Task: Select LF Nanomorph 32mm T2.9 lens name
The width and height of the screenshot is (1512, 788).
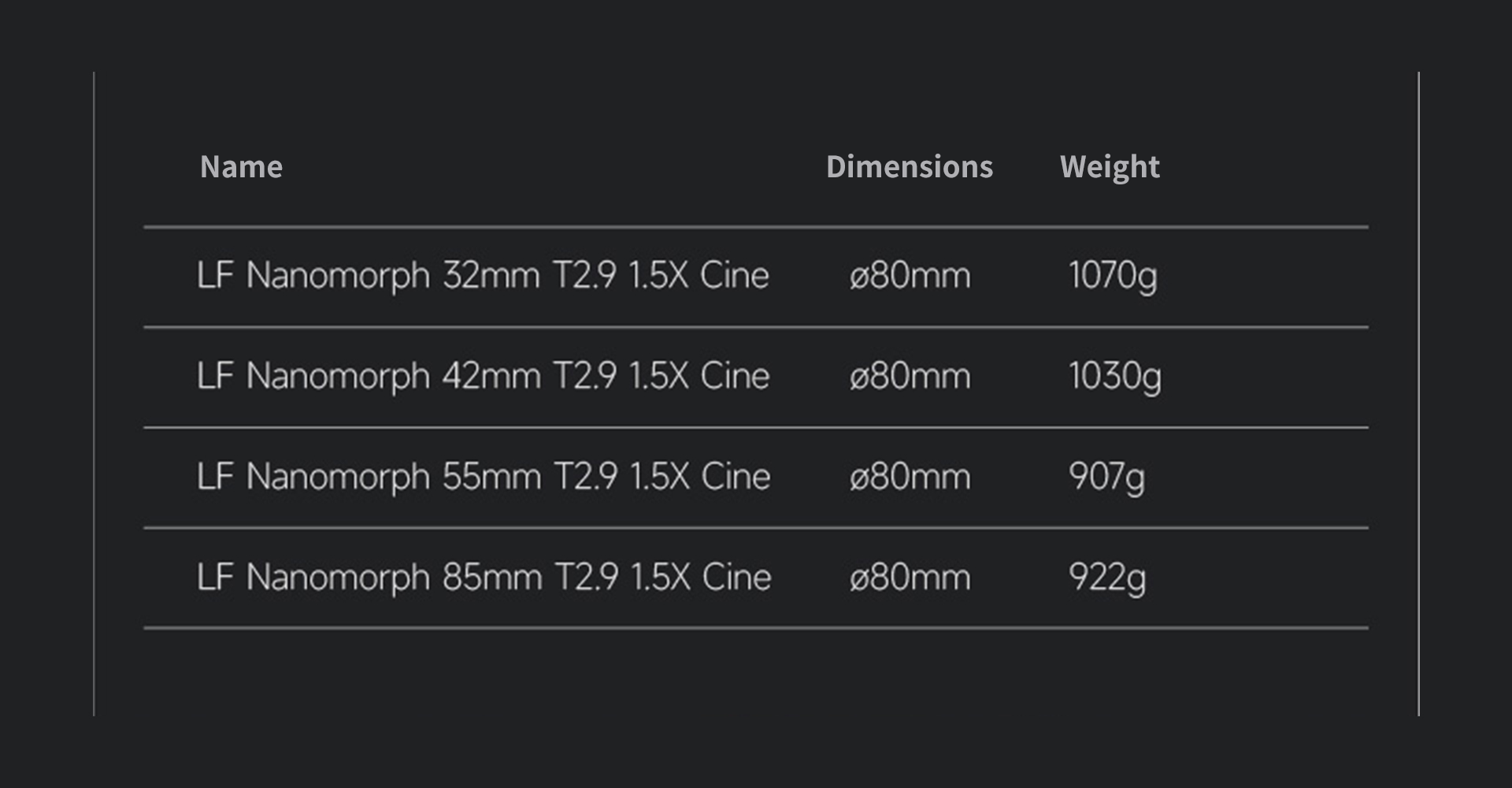Action: (482, 276)
